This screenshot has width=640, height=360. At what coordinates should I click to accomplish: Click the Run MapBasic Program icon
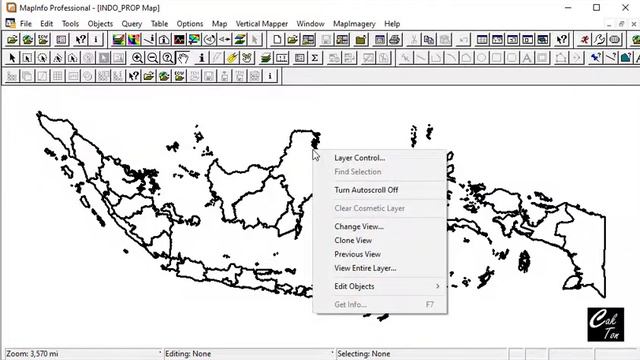pyautogui.click(x=584, y=40)
